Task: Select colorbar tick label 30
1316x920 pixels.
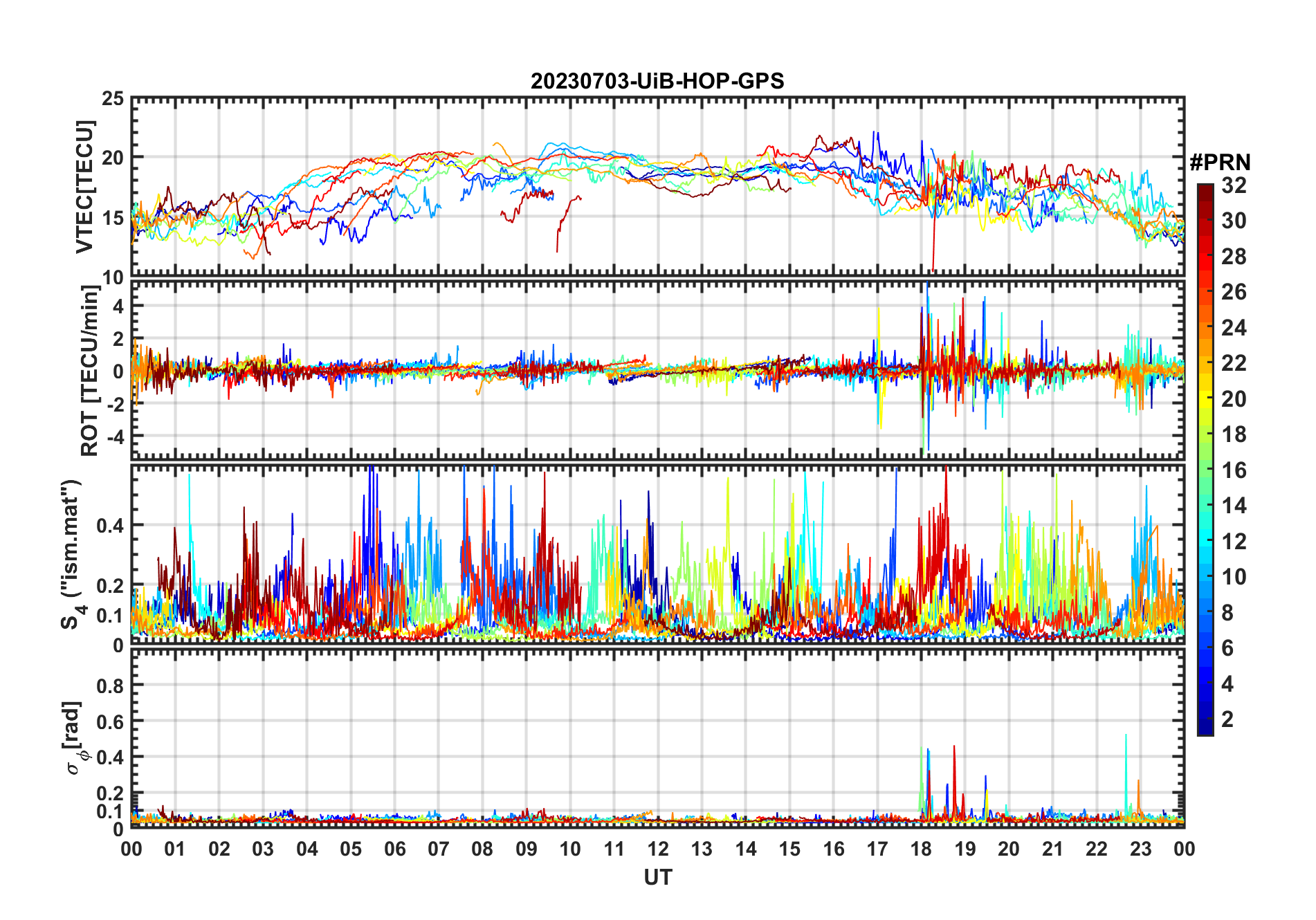Action: [x=1234, y=221]
